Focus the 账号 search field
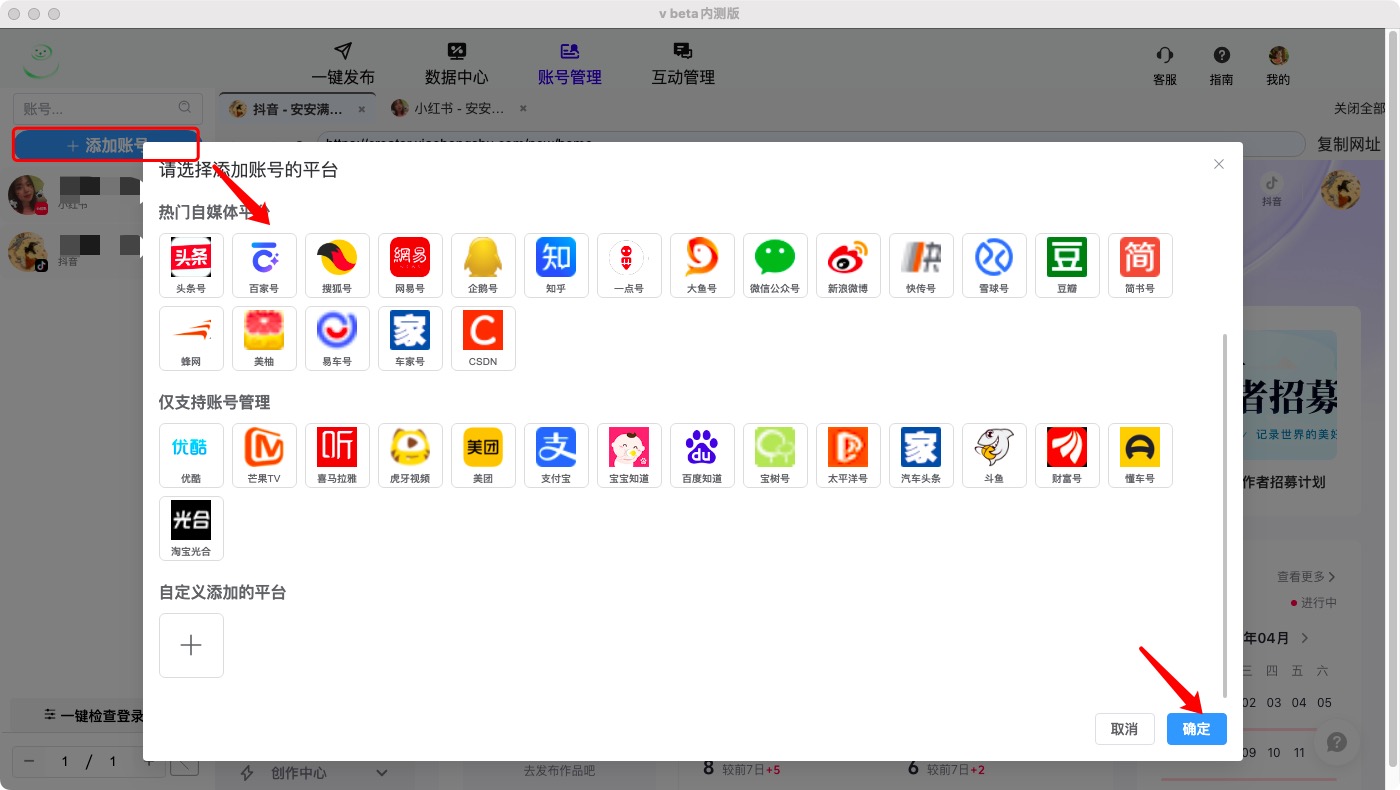The height and width of the screenshot is (790, 1400). tap(107, 108)
